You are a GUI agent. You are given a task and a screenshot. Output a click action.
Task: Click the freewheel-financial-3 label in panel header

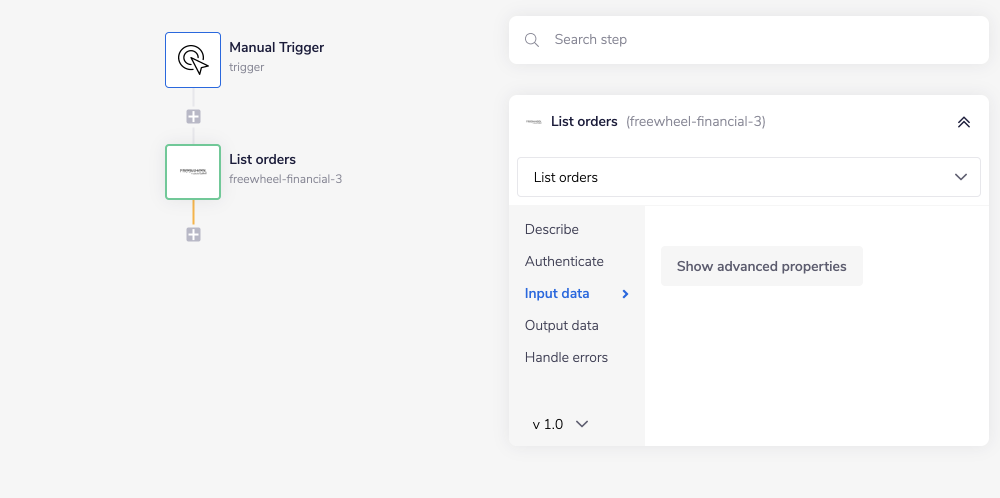[696, 122]
